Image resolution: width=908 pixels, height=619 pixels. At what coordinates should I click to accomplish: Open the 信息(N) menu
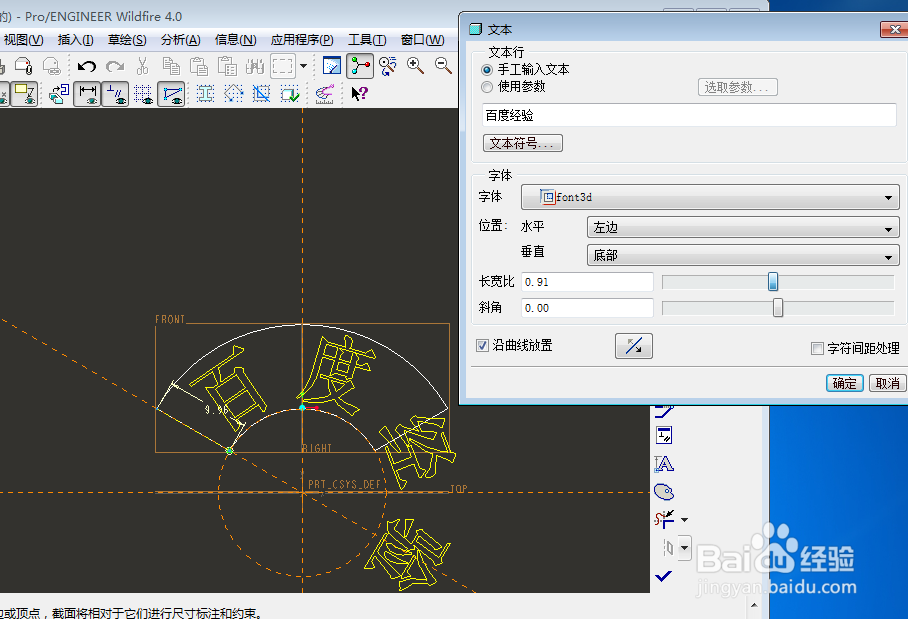click(235, 40)
